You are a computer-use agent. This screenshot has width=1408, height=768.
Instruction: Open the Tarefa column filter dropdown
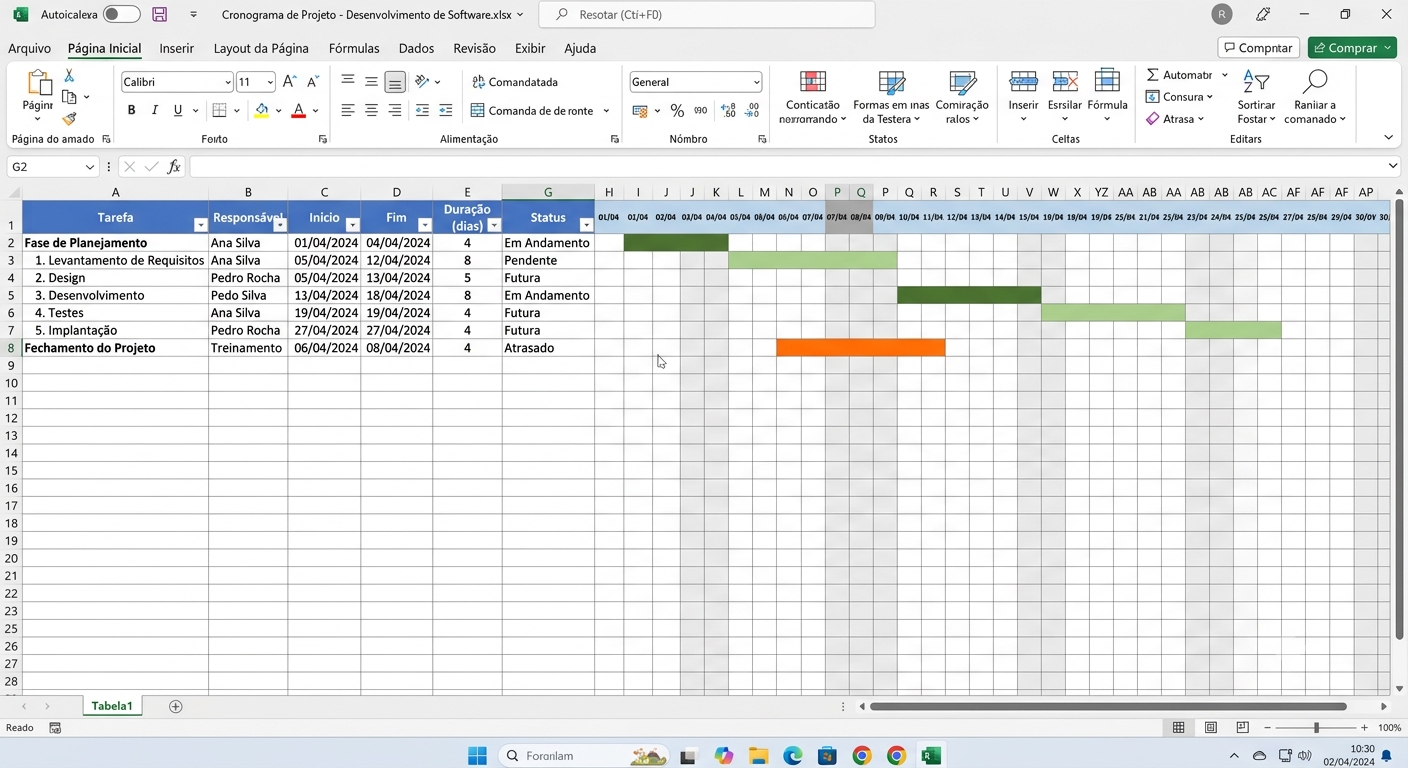(200, 226)
